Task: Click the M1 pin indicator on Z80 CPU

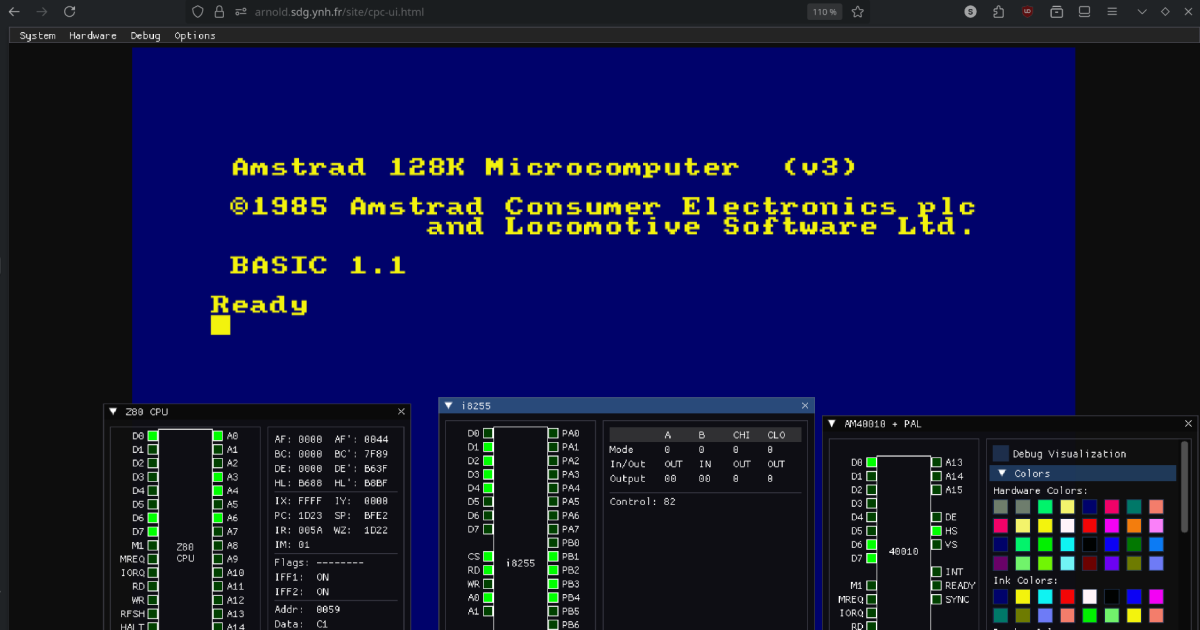Action: [x=153, y=545]
